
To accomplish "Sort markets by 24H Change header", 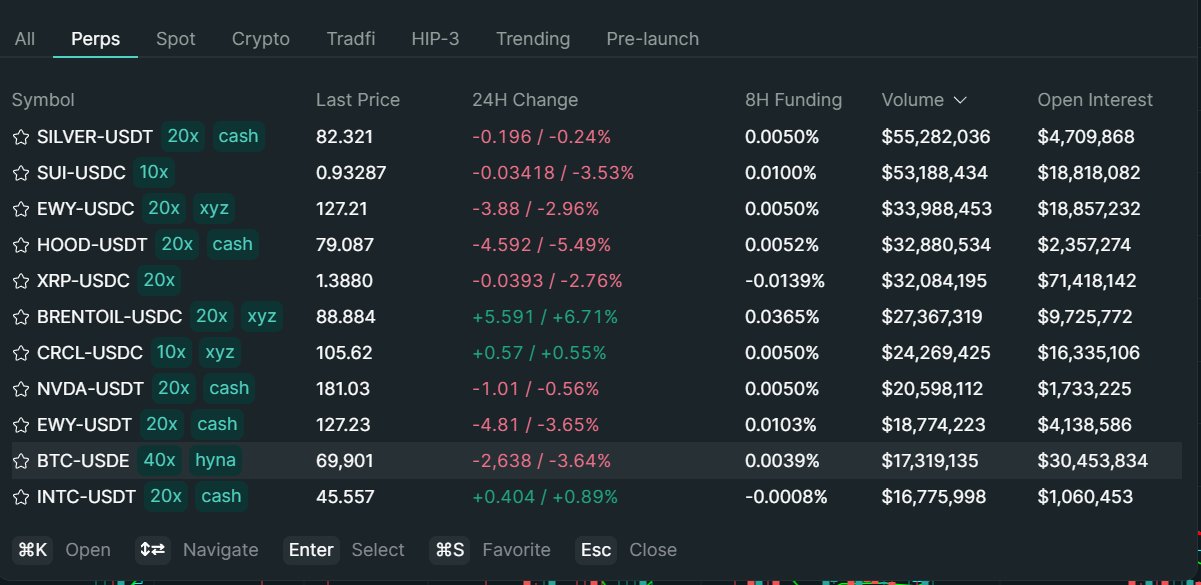I will click(x=525, y=100).
